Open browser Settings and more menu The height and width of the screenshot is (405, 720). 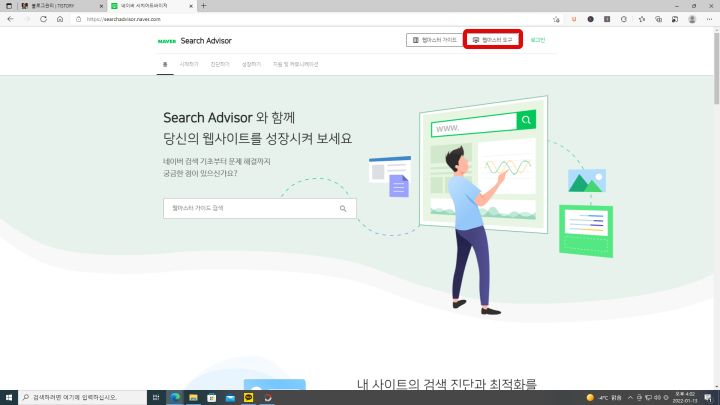[709, 19]
